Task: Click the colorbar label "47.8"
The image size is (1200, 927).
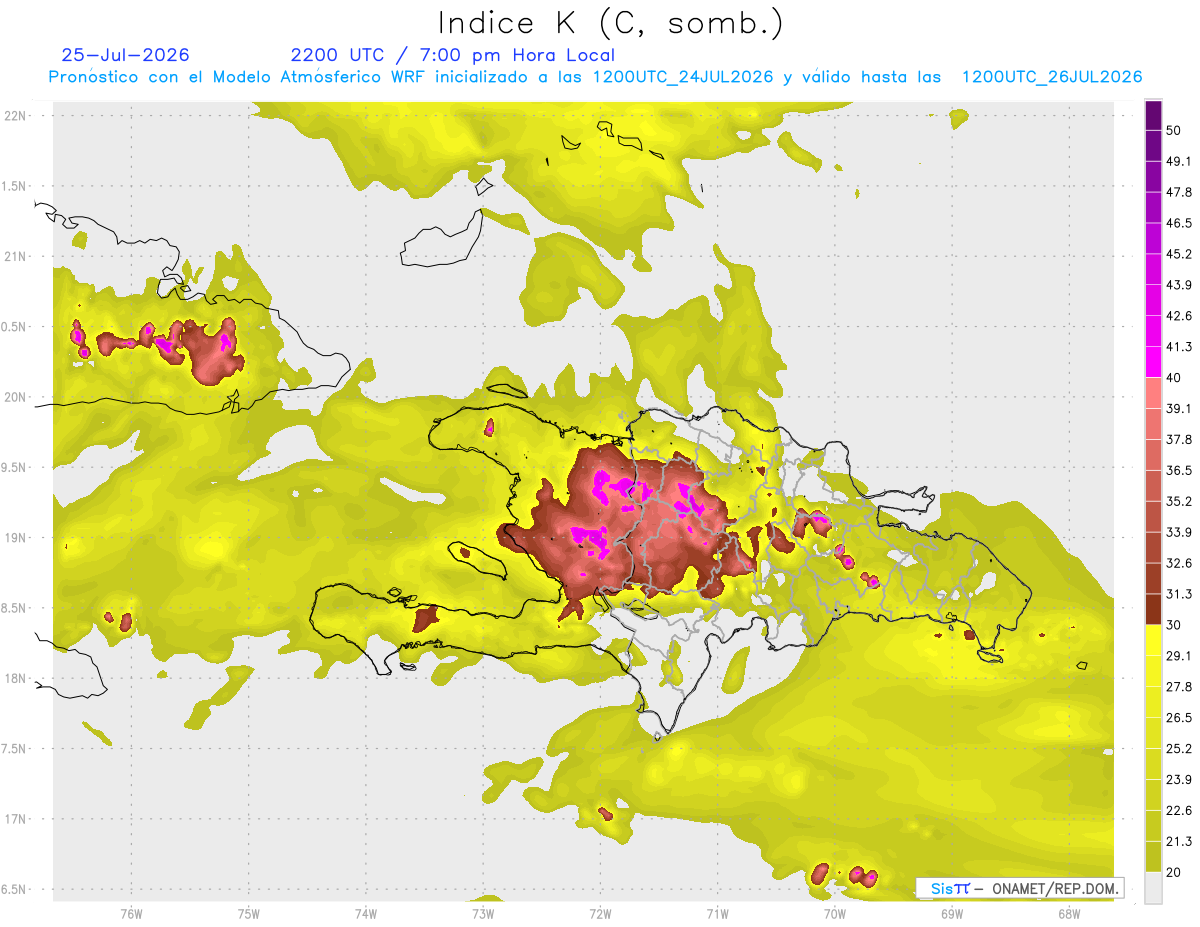Action: point(1179,192)
